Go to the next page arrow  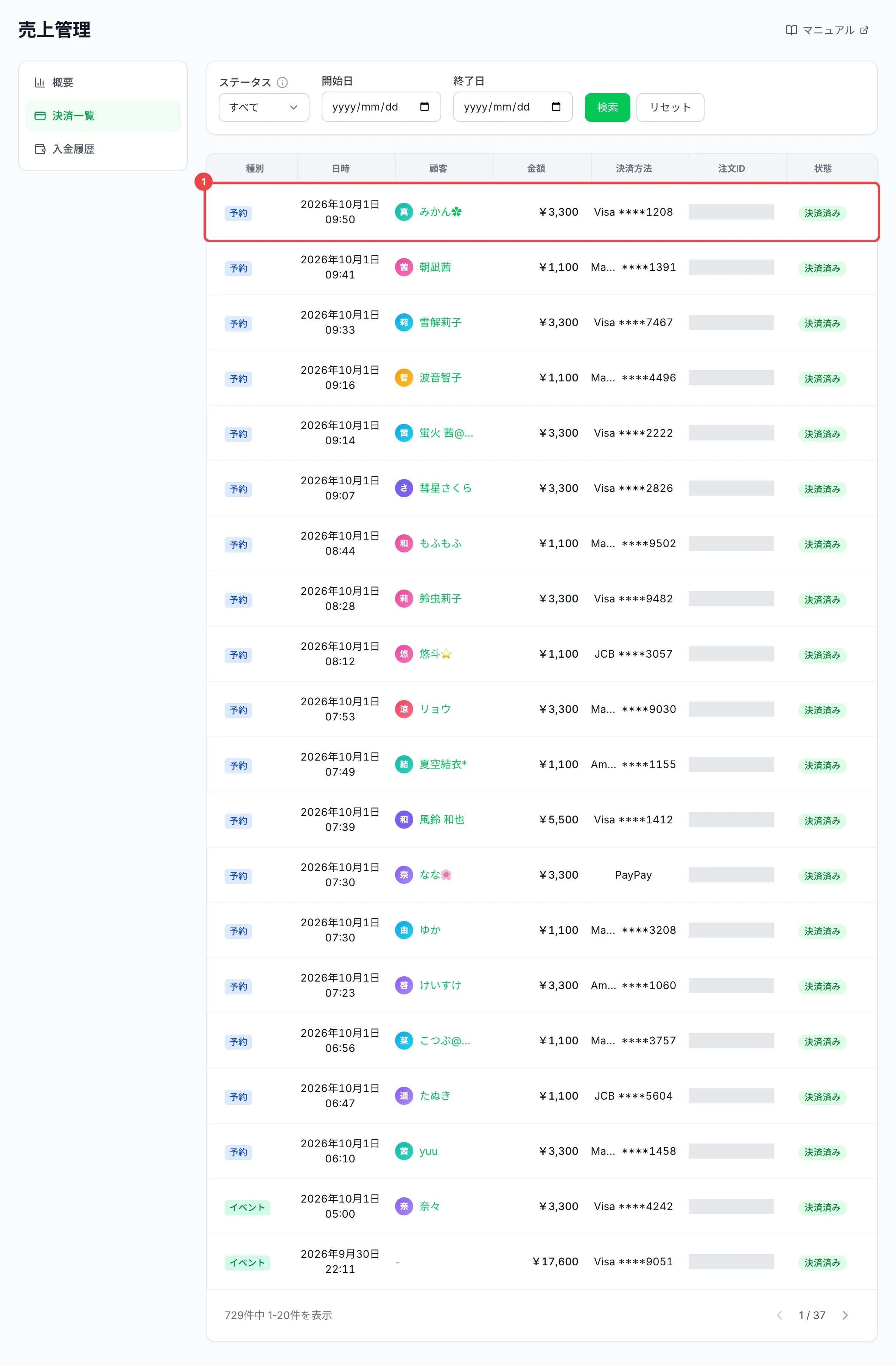coord(845,1315)
